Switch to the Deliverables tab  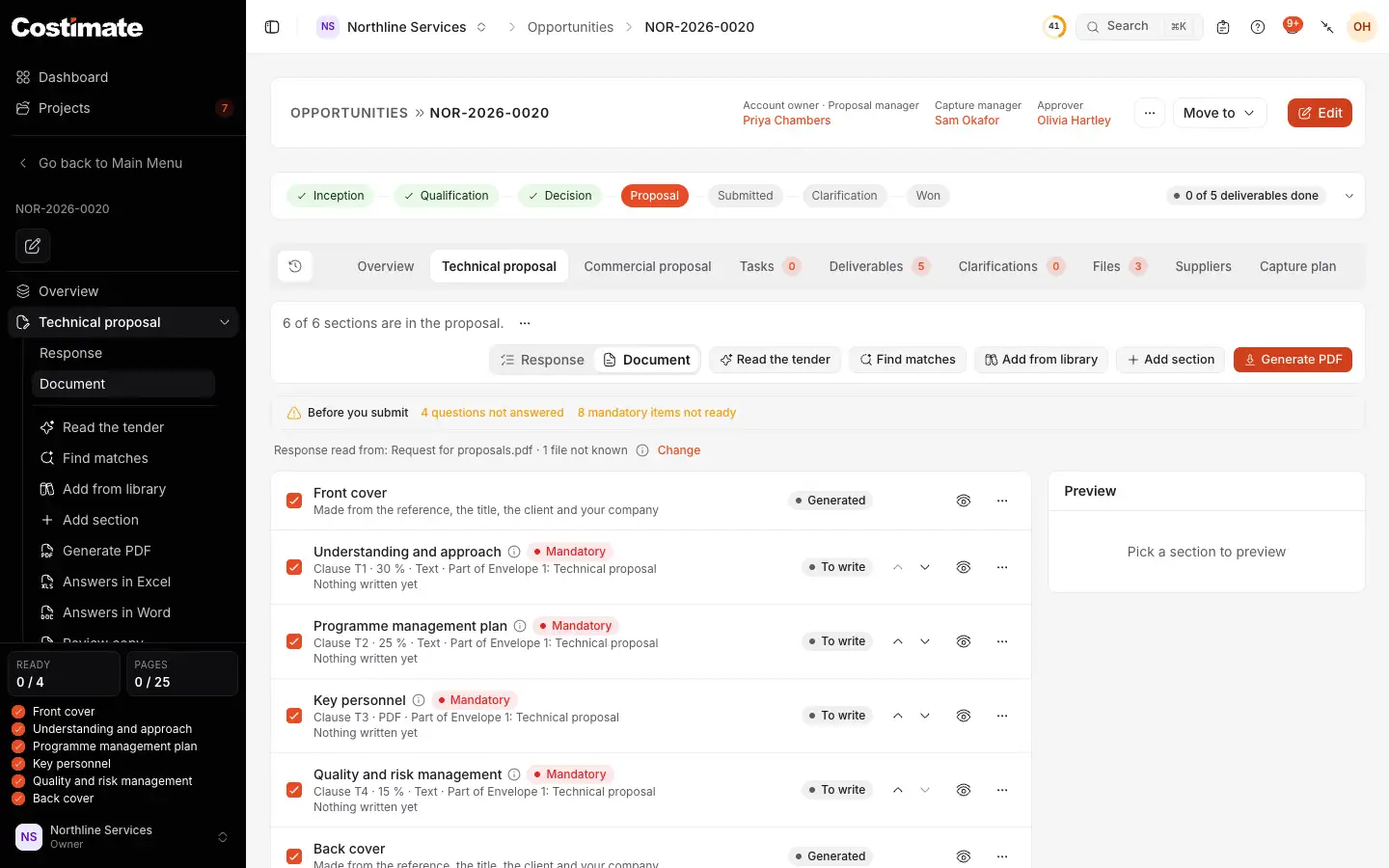point(879,266)
